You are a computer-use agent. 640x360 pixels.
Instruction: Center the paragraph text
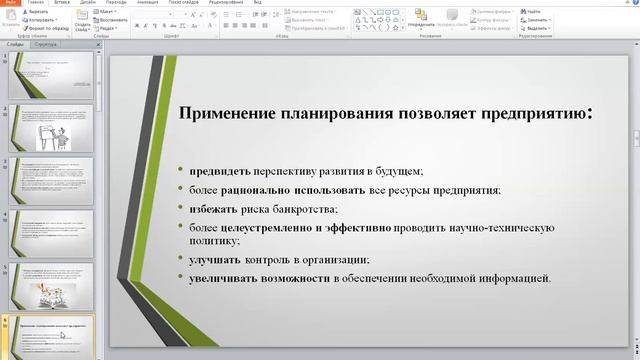tap(235, 26)
